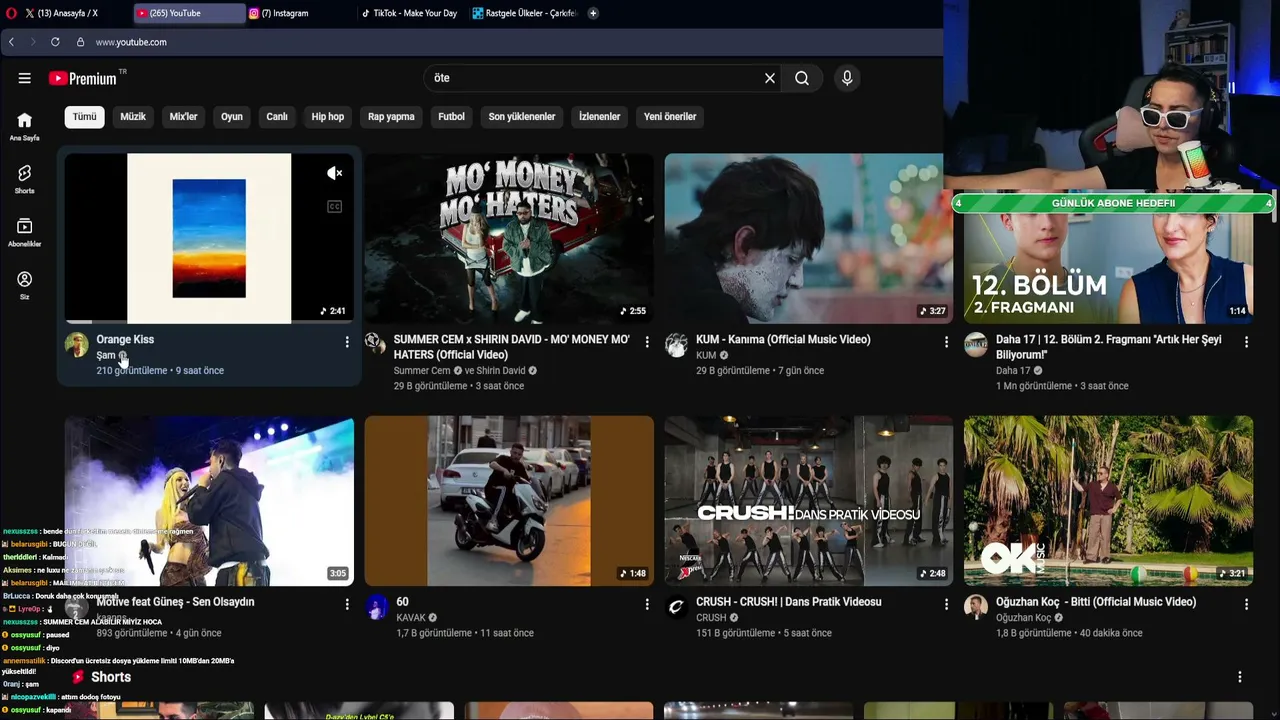Go back with the browser back arrow
Screen dimensions: 1280x720
[11, 42]
